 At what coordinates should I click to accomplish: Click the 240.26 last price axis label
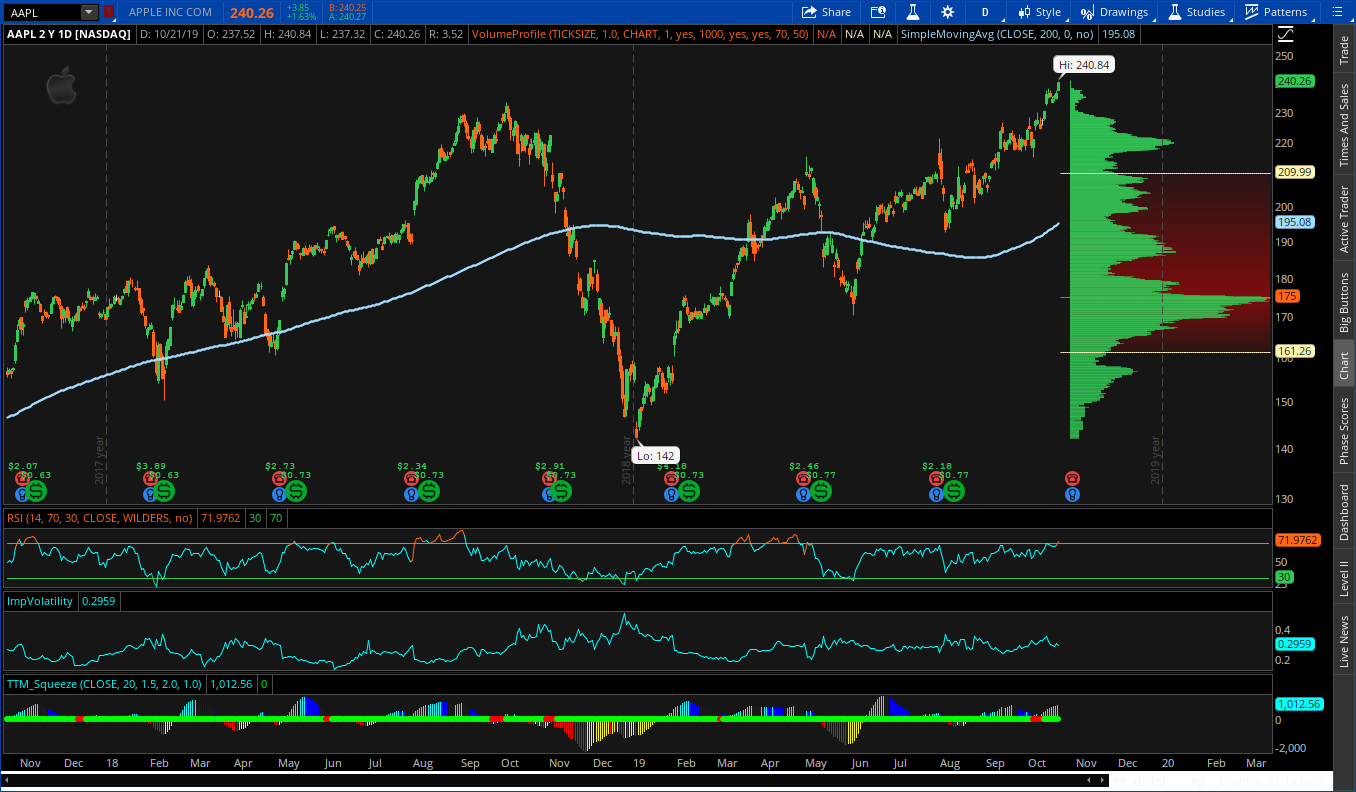coord(1295,82)
